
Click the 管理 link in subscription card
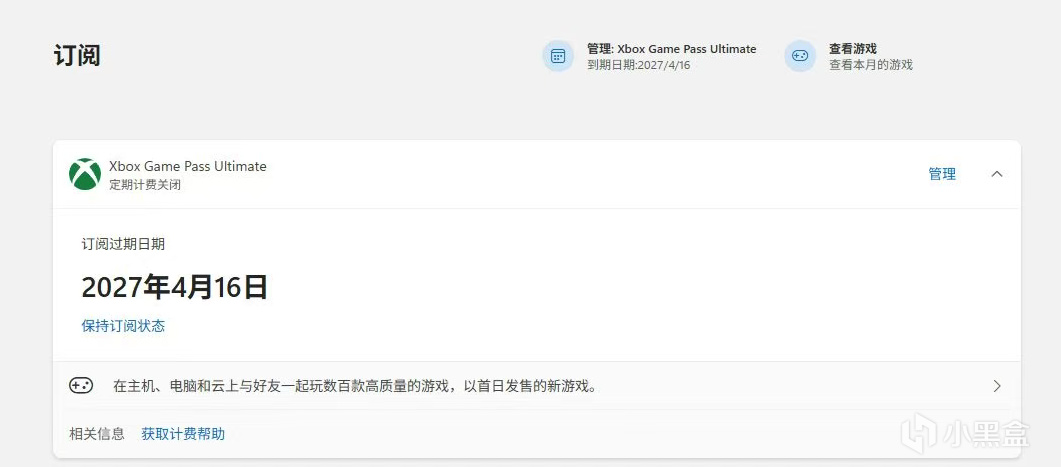[942, 174]
